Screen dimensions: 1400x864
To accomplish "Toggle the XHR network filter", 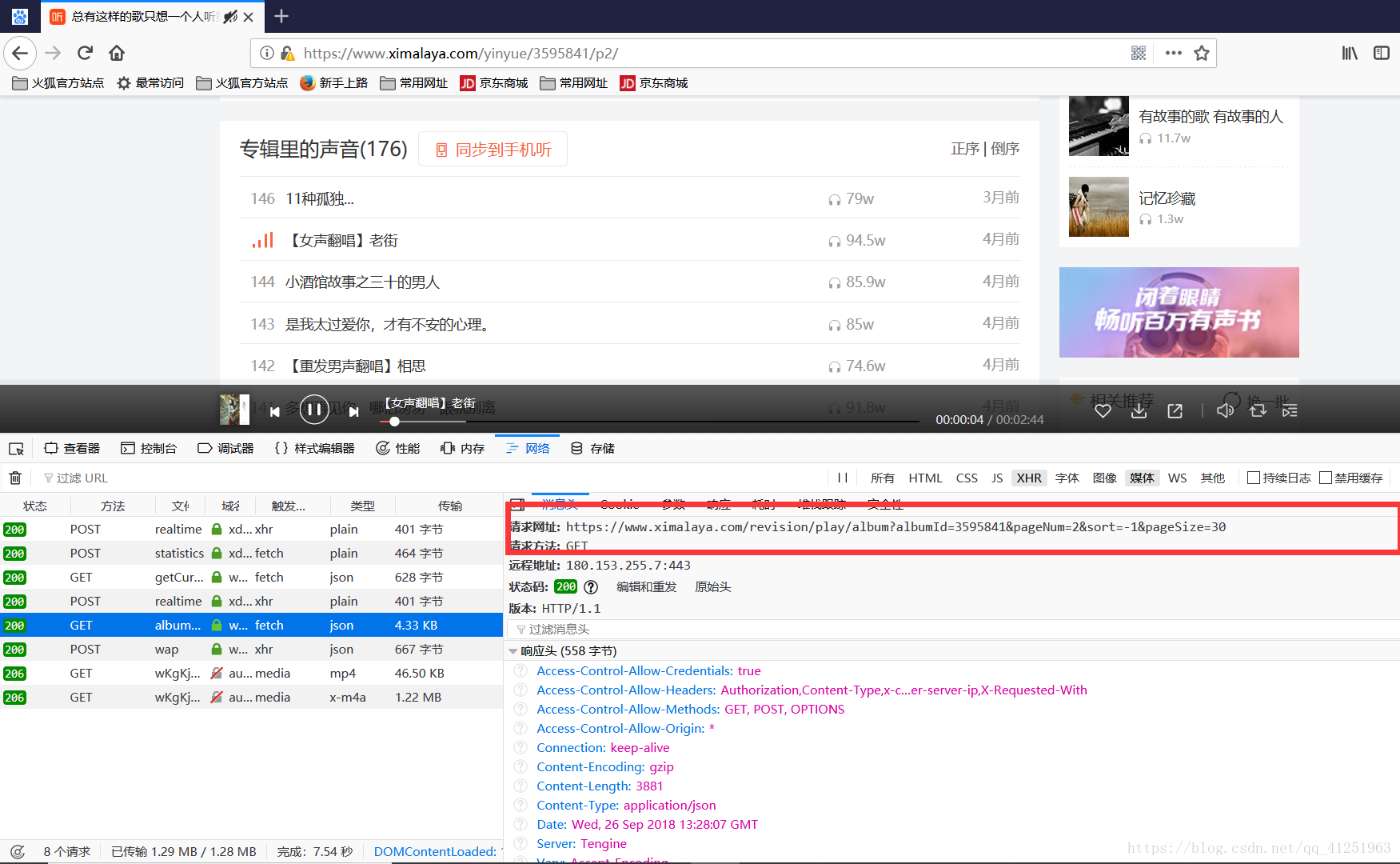I will [x=1029, y=478].
